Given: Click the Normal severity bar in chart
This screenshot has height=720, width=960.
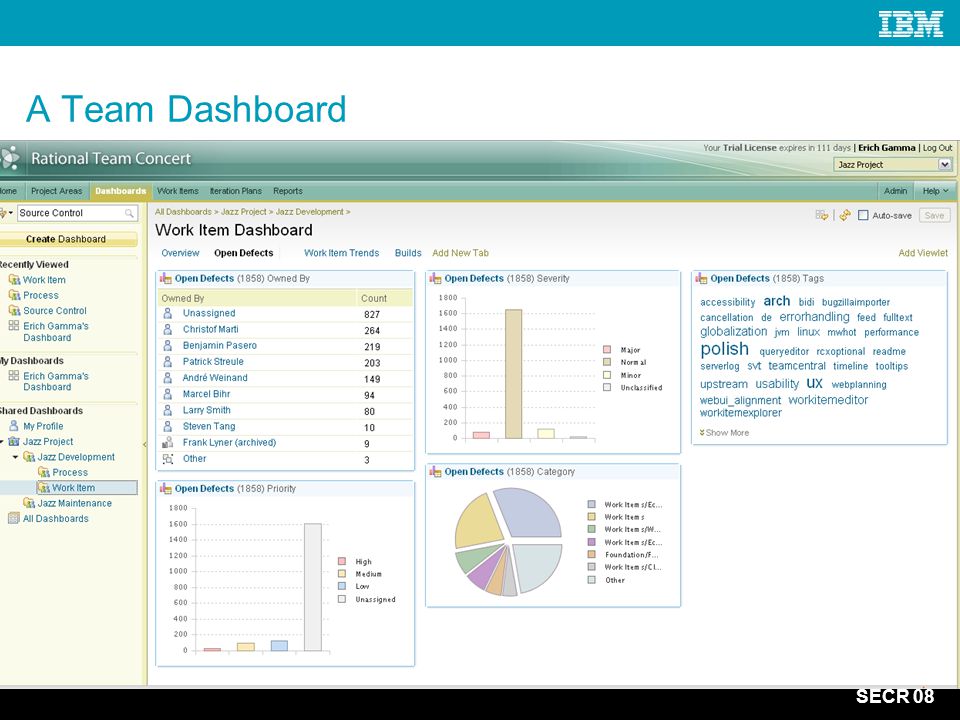Looking at the screenshot, I should tap(514, 373).
